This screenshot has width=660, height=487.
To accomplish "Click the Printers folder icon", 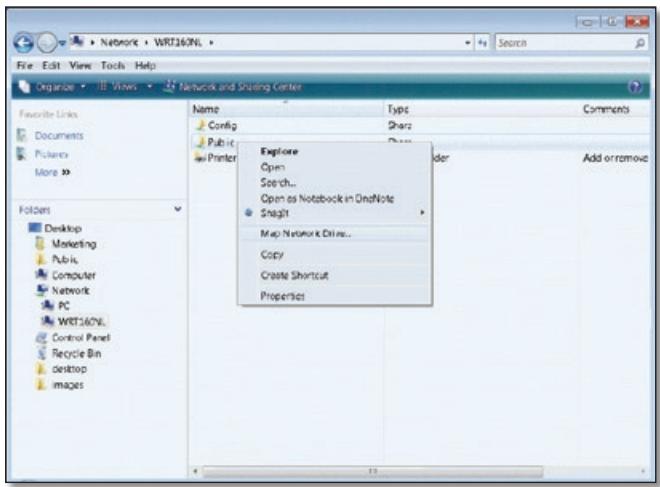I will [x=200, y=157].
